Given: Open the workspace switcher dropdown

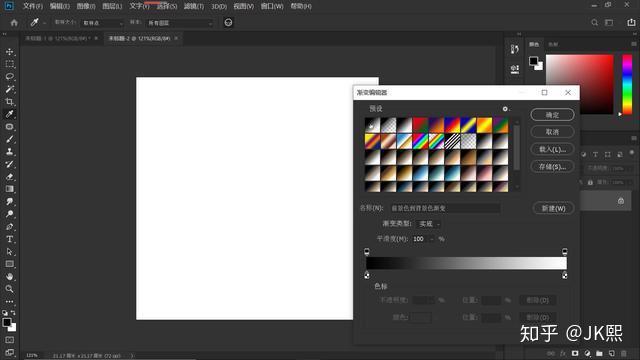Looking at the screenshot, I should (x=609, y=23).
